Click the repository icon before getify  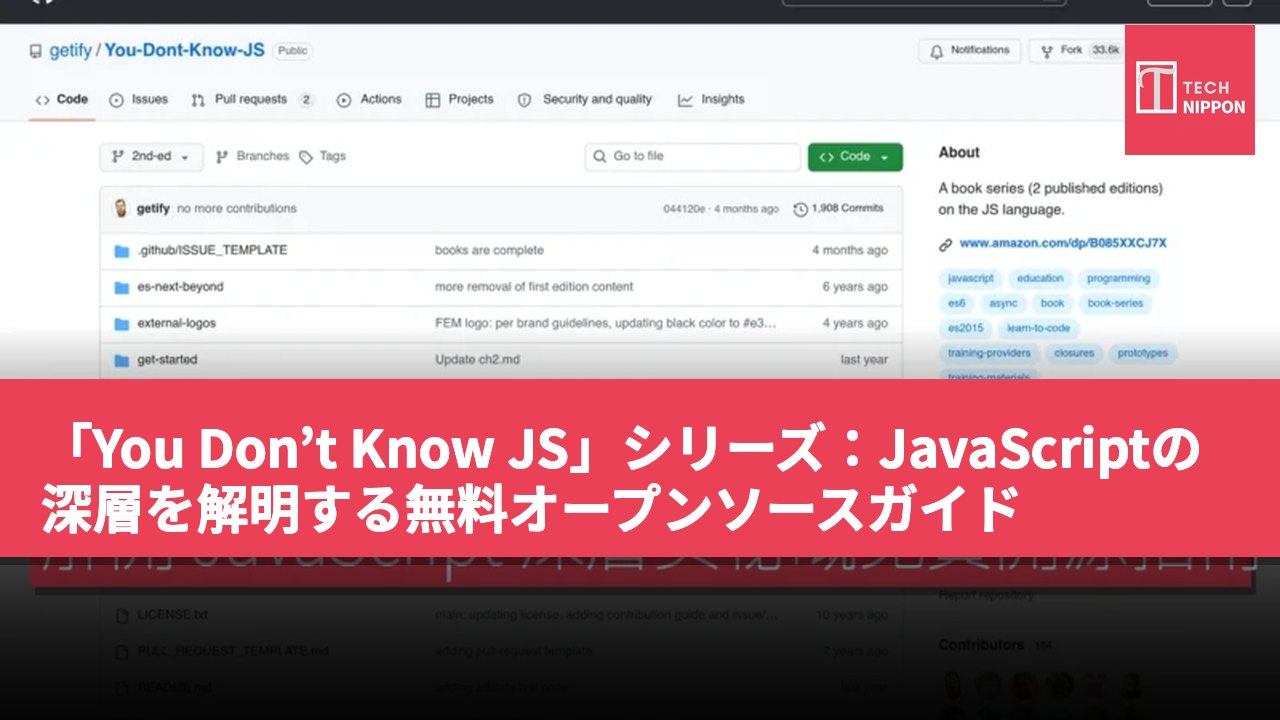(x=36, y=50)
